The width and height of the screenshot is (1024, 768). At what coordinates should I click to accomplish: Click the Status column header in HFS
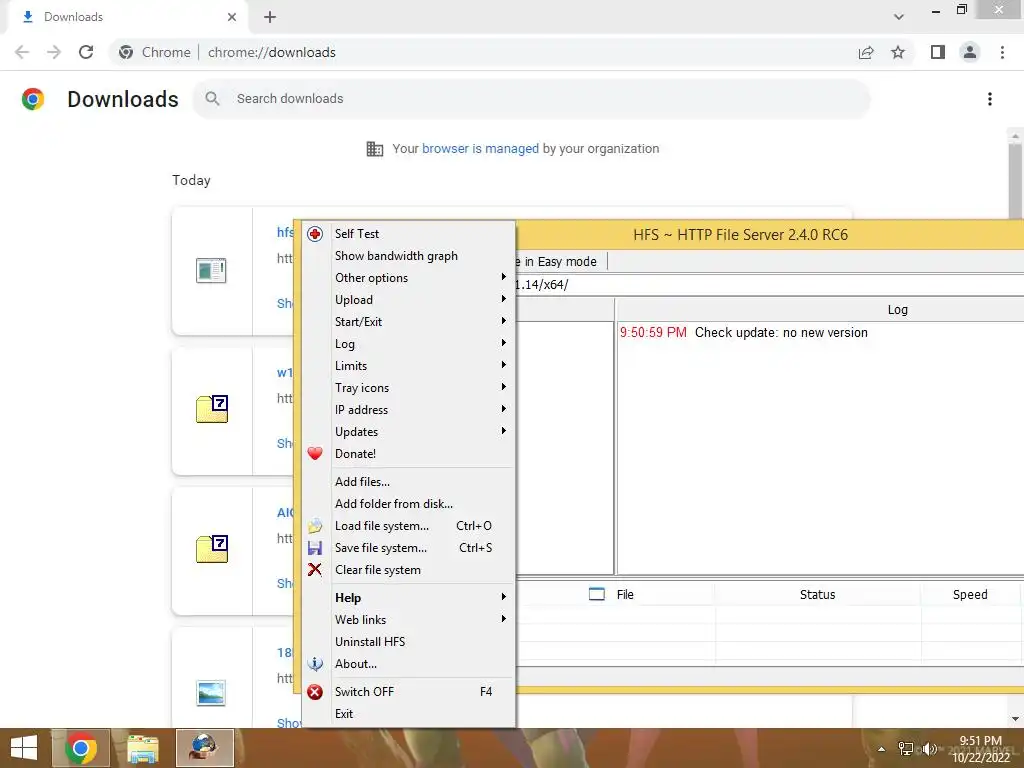[x=818, y=594]
